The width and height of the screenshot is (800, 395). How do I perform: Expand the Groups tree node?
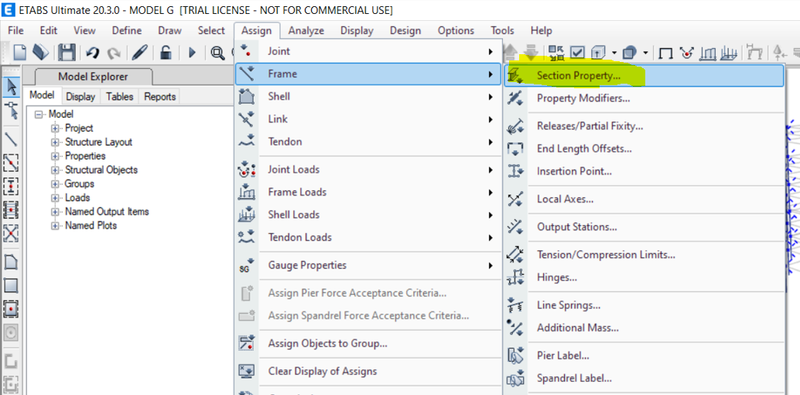tap(55, 184)
